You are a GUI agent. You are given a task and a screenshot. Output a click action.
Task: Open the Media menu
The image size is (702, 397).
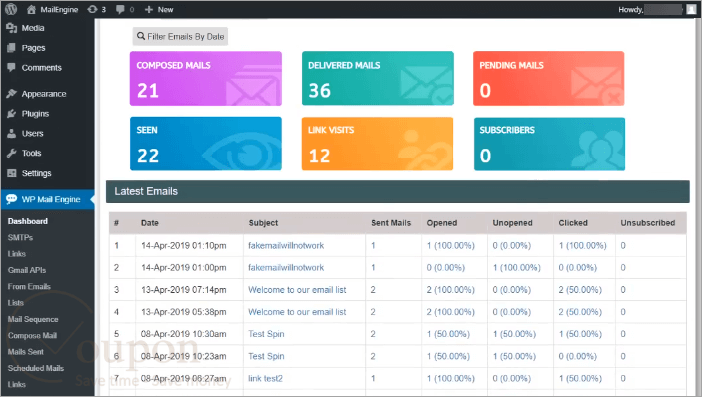(x=33, y=28)
